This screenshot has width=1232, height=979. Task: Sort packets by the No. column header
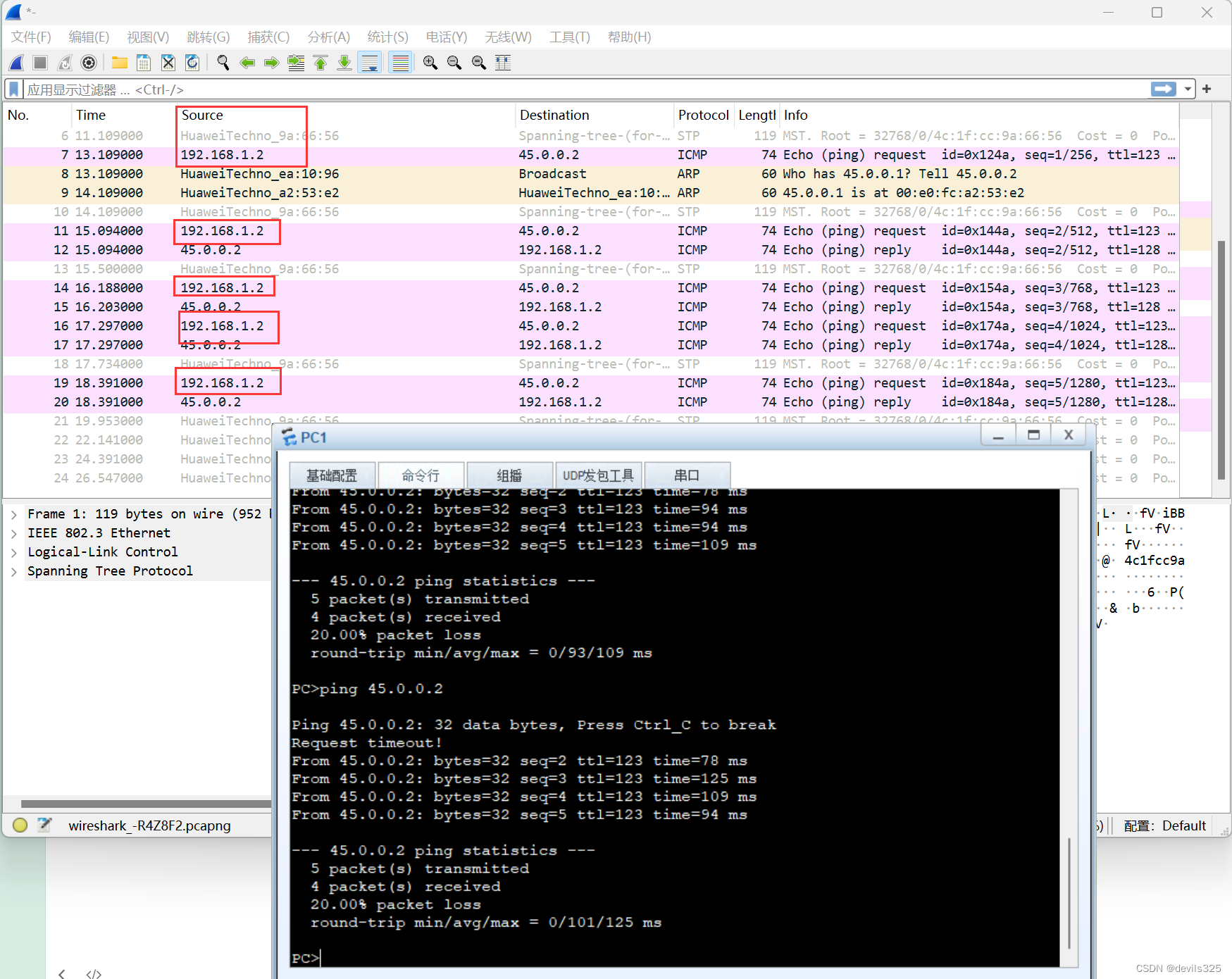37,115
